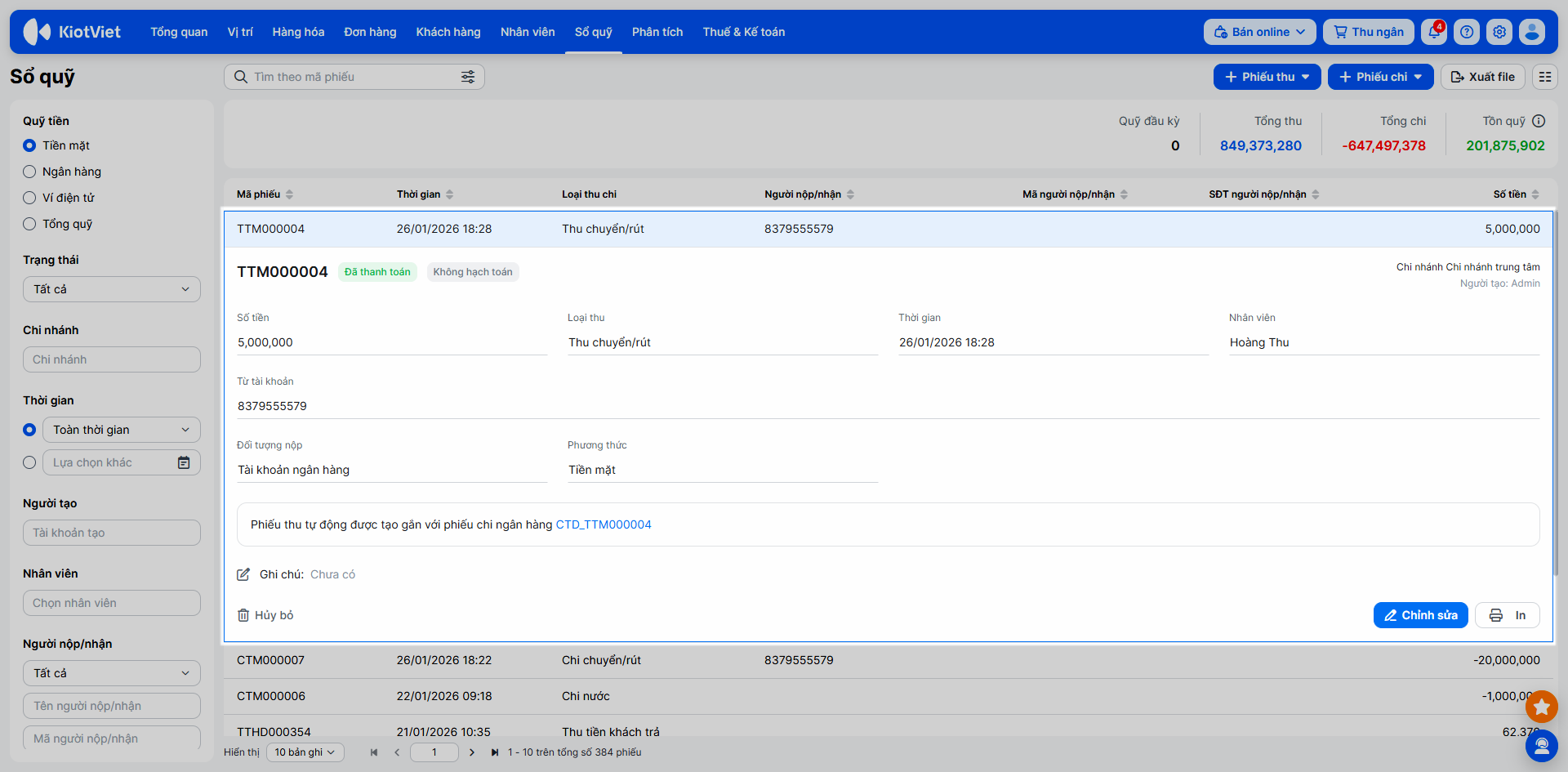1568x772 pixels.
Task: Open the Toàn thời gian dropdown
Action: pos(121,430)
